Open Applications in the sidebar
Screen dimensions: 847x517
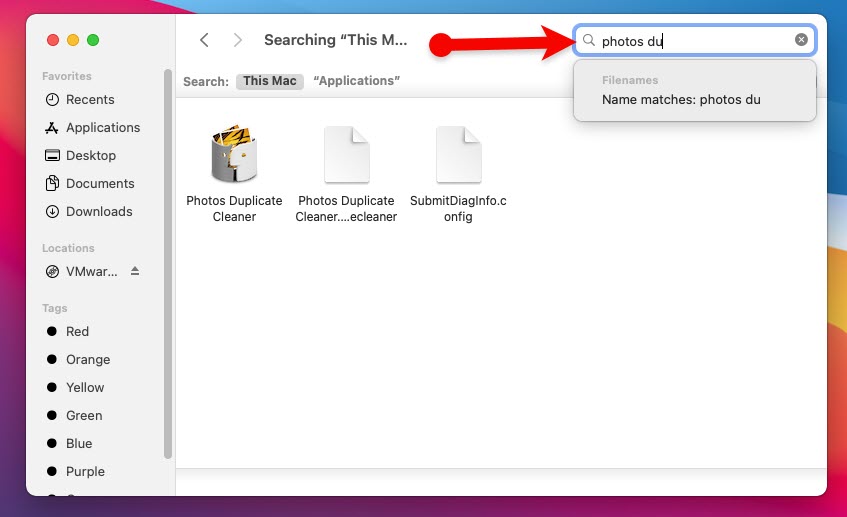pyautogui.click(x=102, y=128)
